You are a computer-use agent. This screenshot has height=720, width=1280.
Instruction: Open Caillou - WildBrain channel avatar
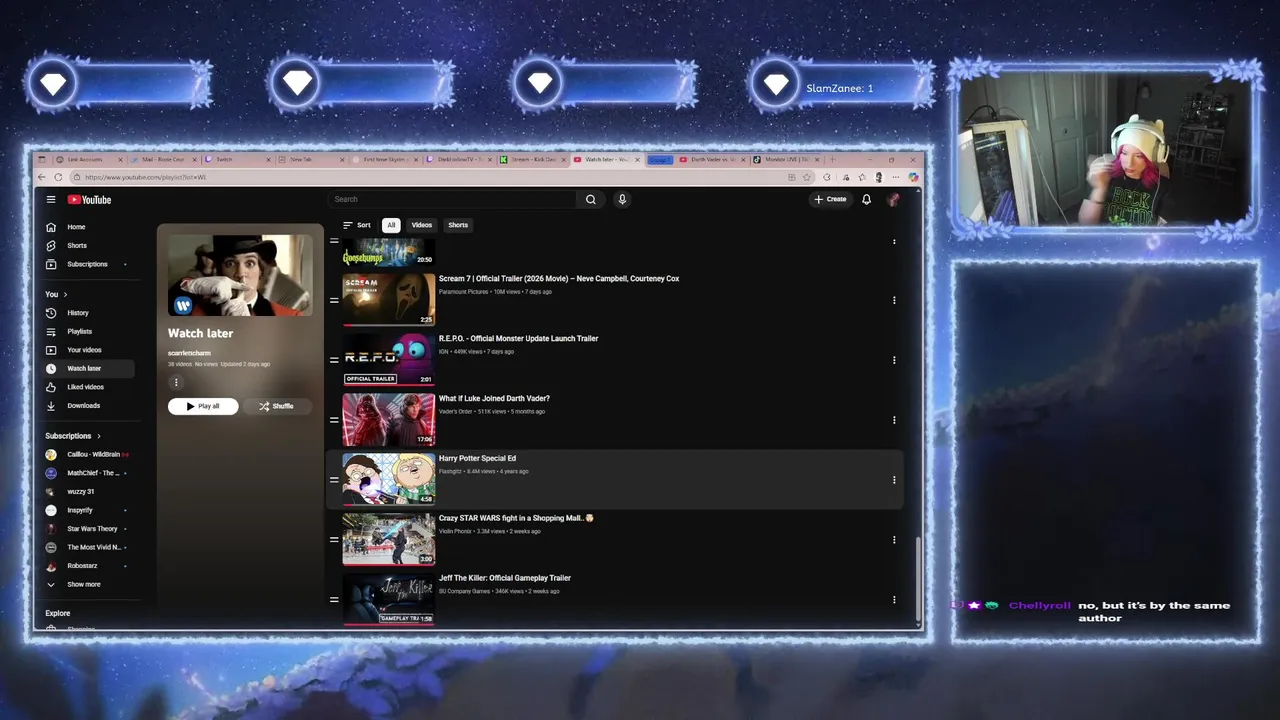[51, 454]
